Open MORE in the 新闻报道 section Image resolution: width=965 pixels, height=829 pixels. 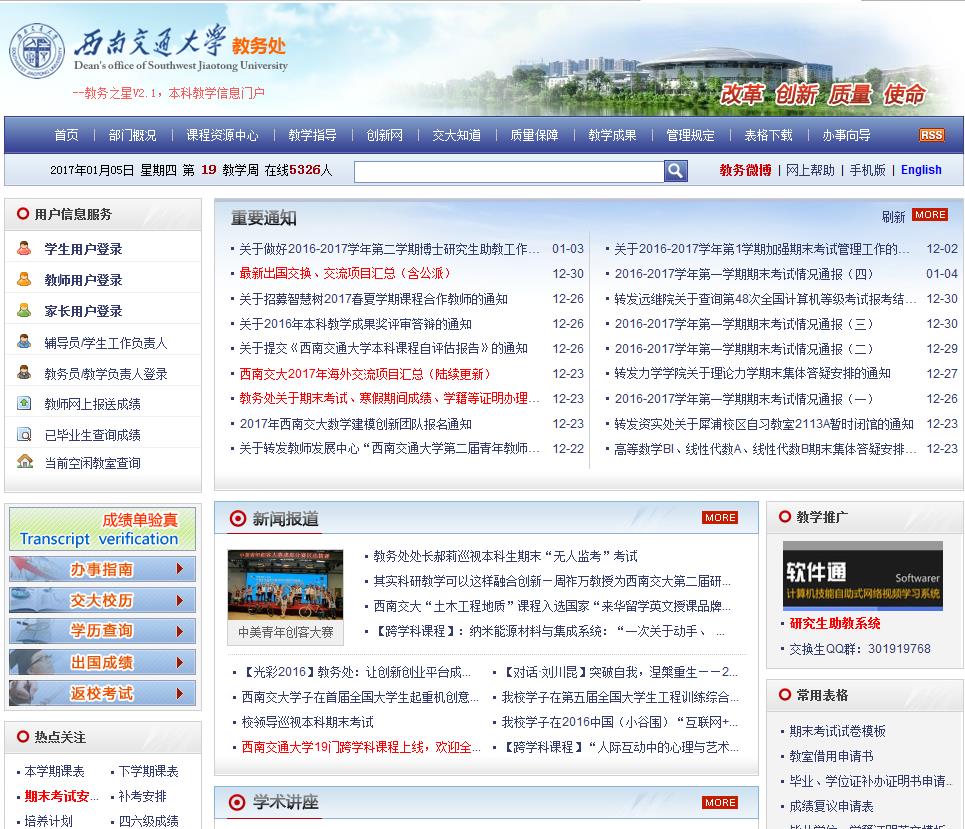click(x=719, y=518)
